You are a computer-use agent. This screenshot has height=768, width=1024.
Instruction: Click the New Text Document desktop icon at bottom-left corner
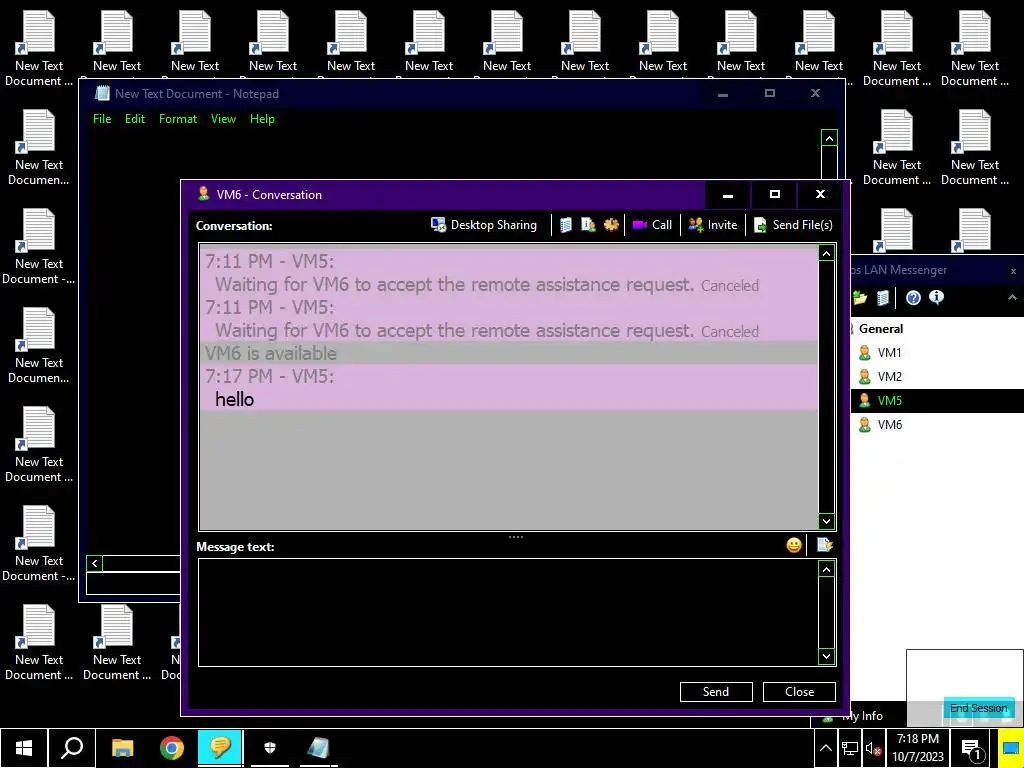[x=39, y=643]
